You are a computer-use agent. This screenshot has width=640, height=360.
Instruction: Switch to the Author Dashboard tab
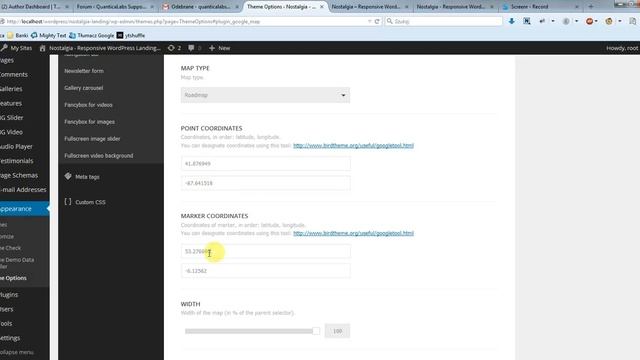click(x=34, y=7)
